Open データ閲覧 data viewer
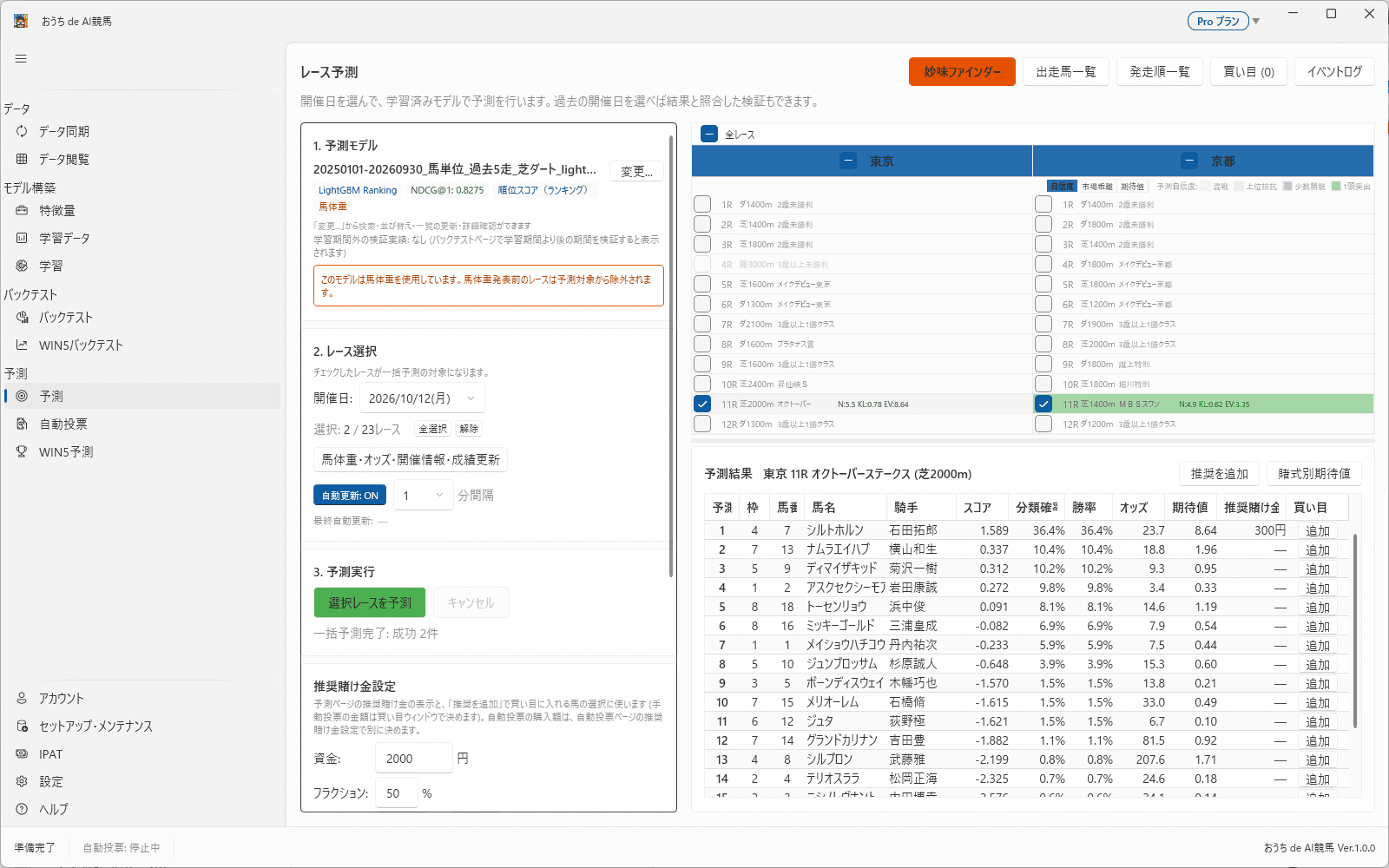The image size is (1389, 868). coord(141,160)
